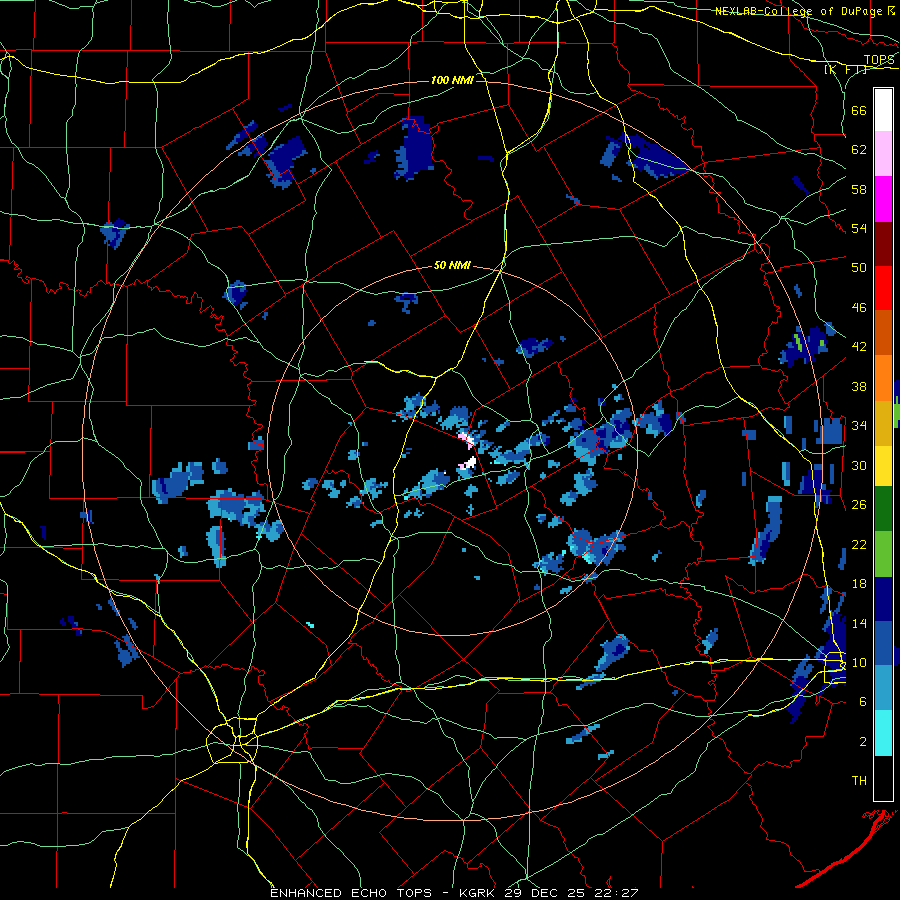This screenshot has height=900, width=900.
Task: Click the light pink legend color block
Action: point(883,154)
